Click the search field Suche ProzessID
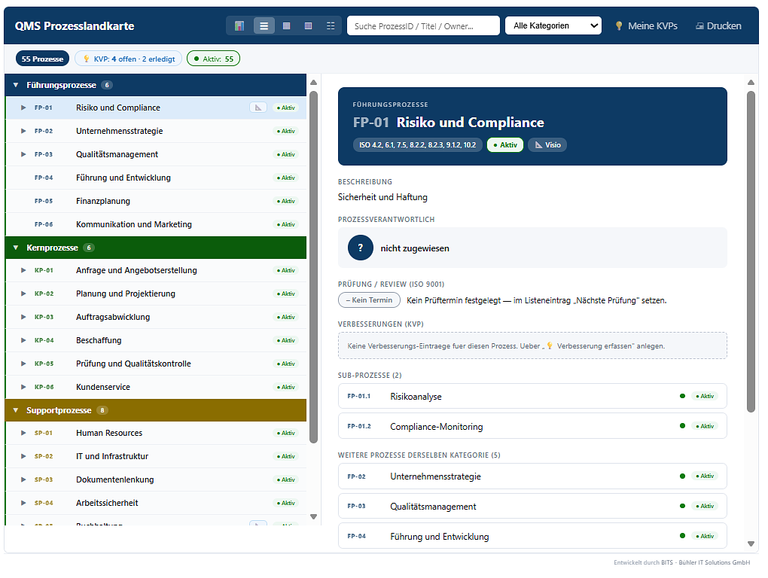Screen dimensions: 768x578 [x=423, y=26]
